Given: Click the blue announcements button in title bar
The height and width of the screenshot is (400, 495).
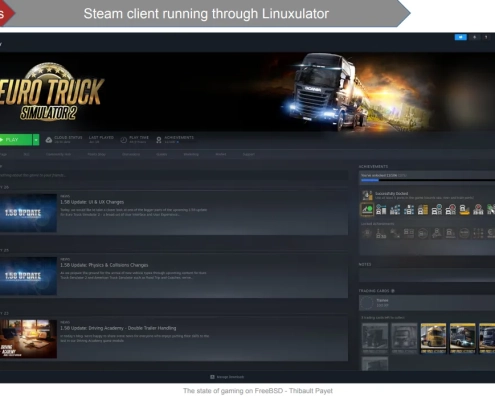Looking at the screenshot, I should pyautogui.click(x=460, y=37).
